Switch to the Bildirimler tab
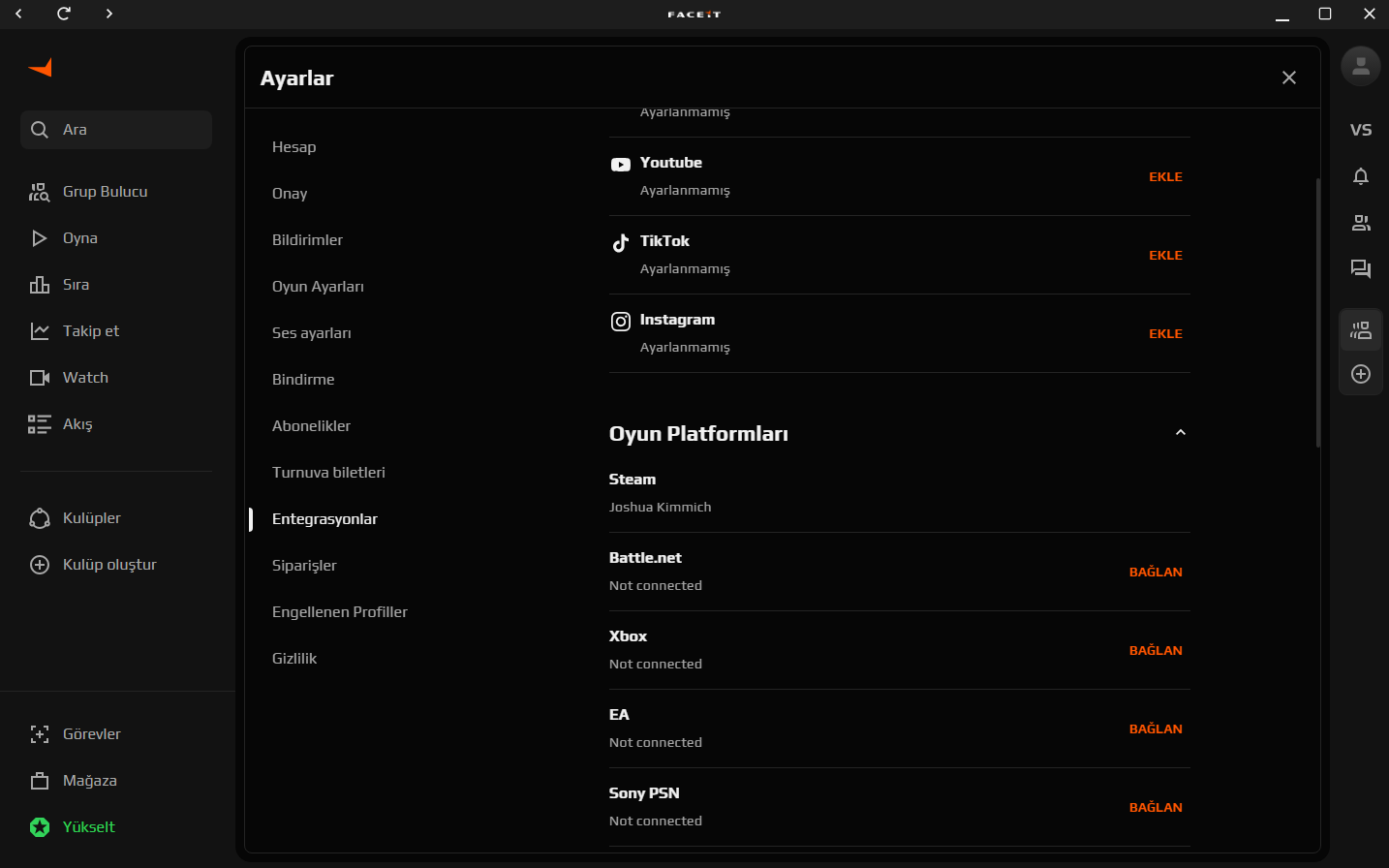Viewport: 1389px width, 868px height. click(307, 240)
